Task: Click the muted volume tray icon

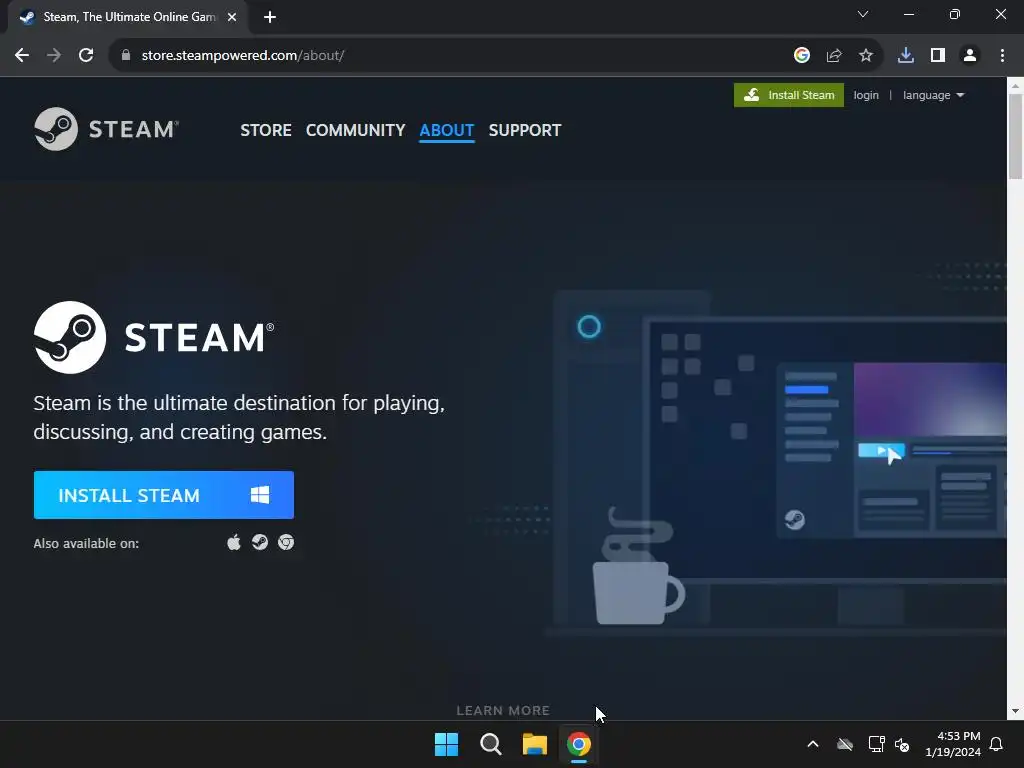Action: coord(903,744)
